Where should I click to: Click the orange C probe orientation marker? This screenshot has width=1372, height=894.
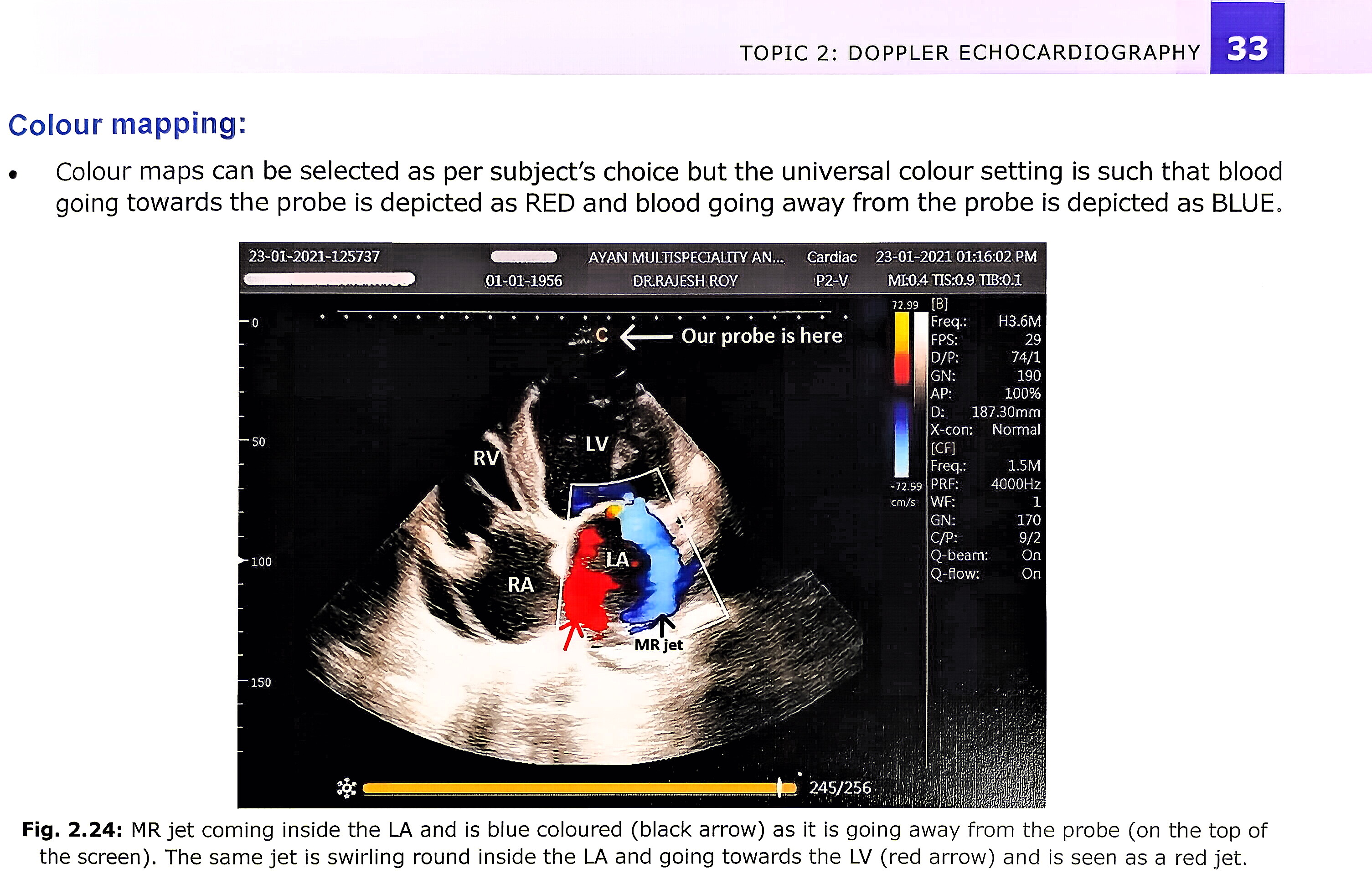click(x=601, y=335)
